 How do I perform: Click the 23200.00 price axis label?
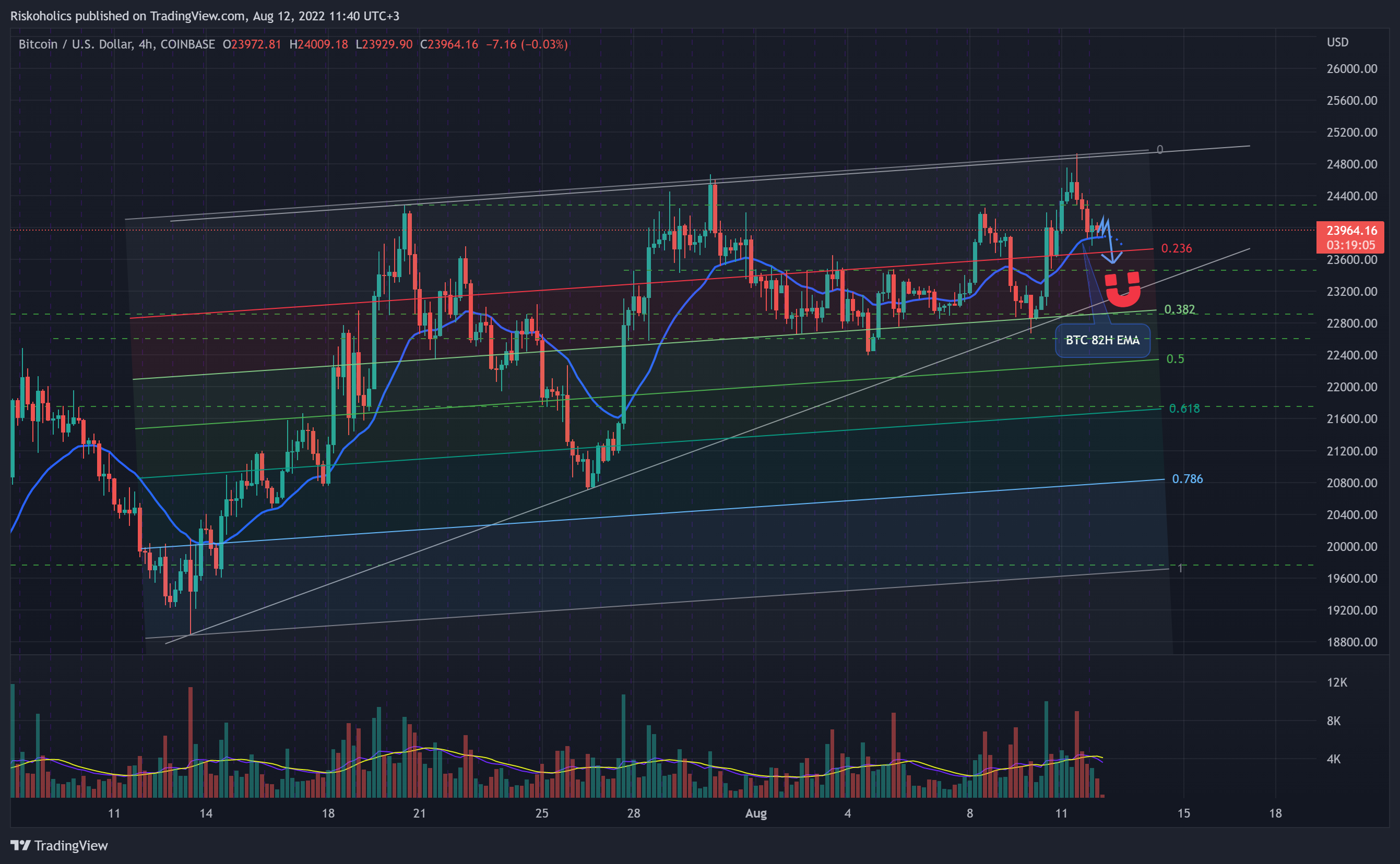click(x=1351, y=292)
